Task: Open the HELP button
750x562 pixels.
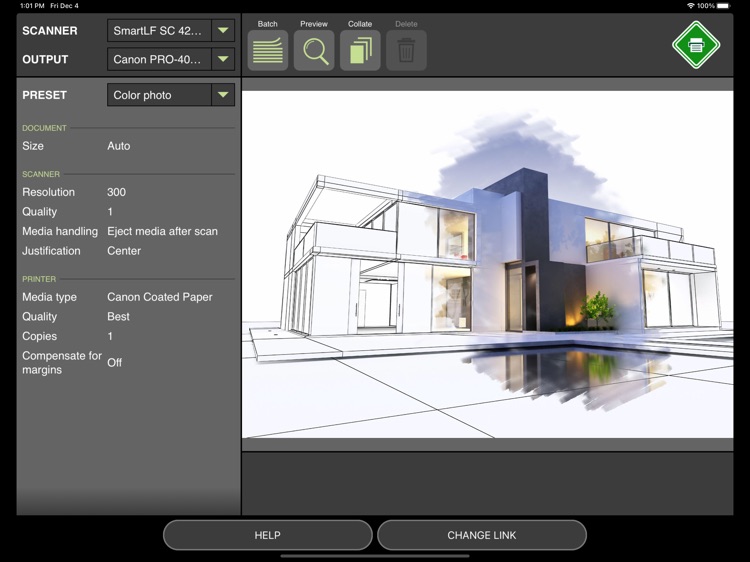Action: [267, 535]
